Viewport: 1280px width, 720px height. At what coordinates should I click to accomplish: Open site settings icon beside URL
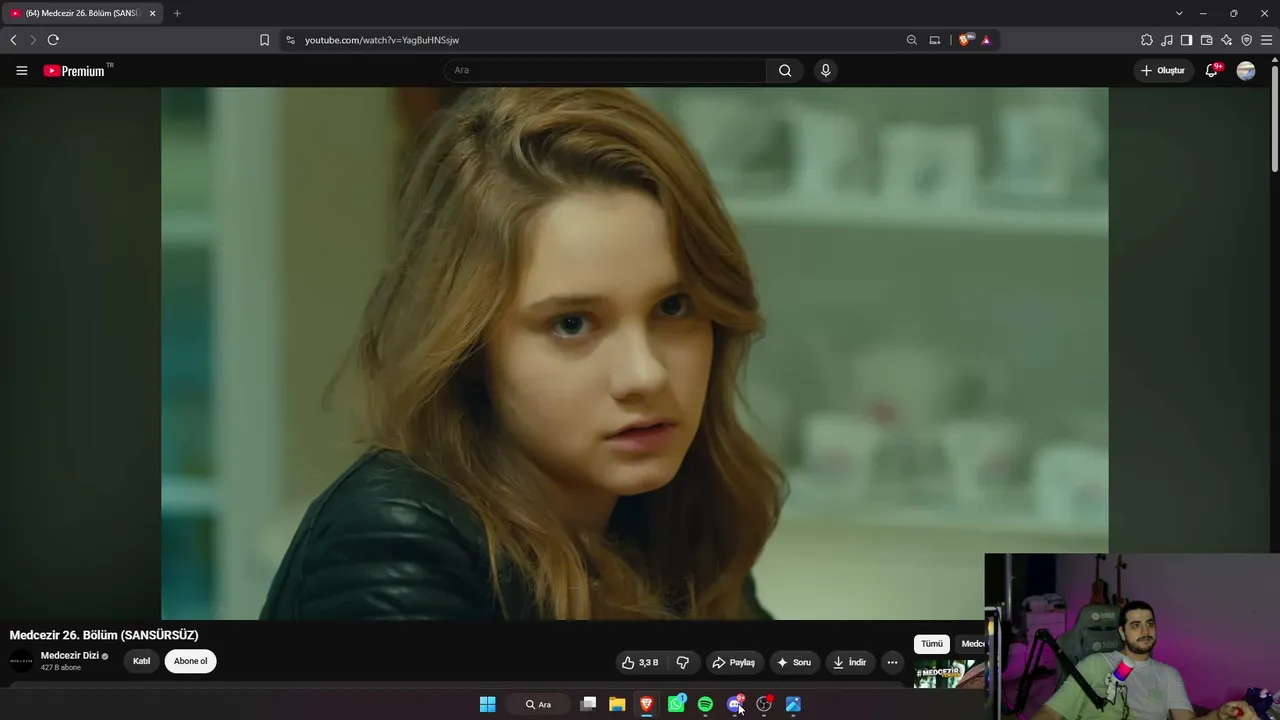click(x=290, y=40)
